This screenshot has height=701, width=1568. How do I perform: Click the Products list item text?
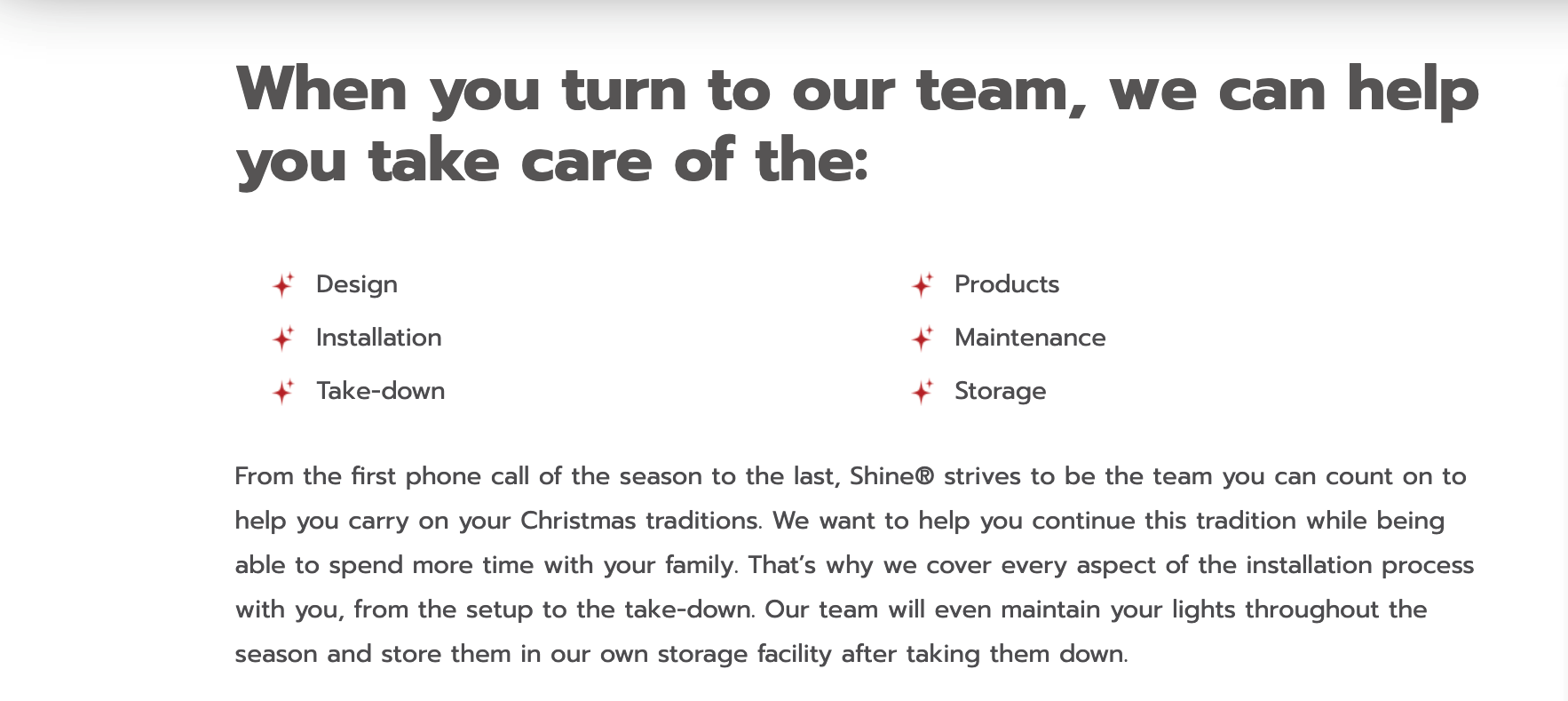coord(1007,284)
